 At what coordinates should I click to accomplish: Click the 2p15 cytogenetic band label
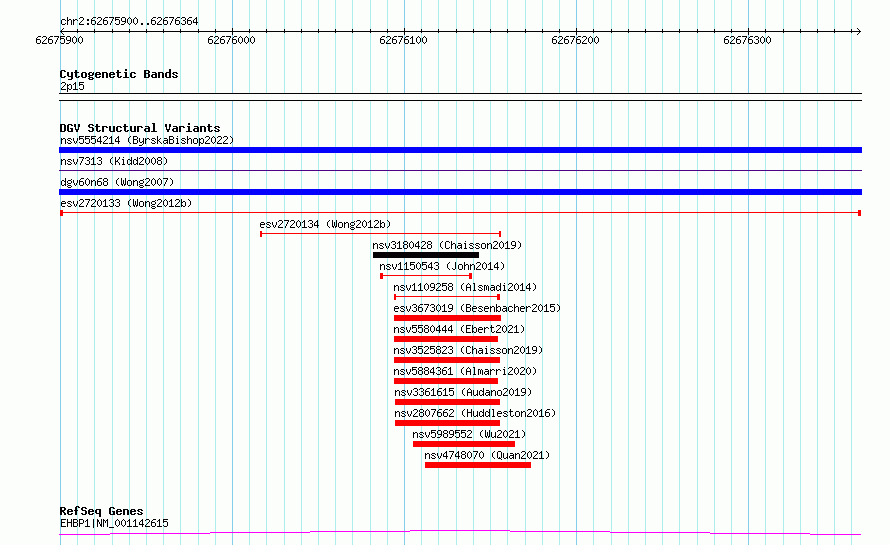coord(72,86)
